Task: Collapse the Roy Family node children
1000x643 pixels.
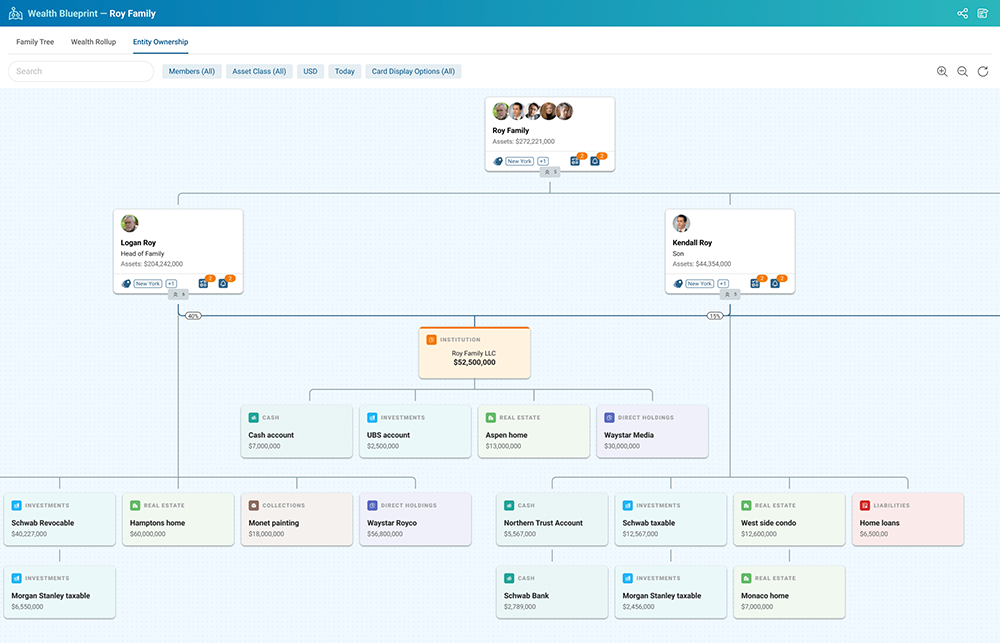Action: pyautogui.click(x=550, y=172)
